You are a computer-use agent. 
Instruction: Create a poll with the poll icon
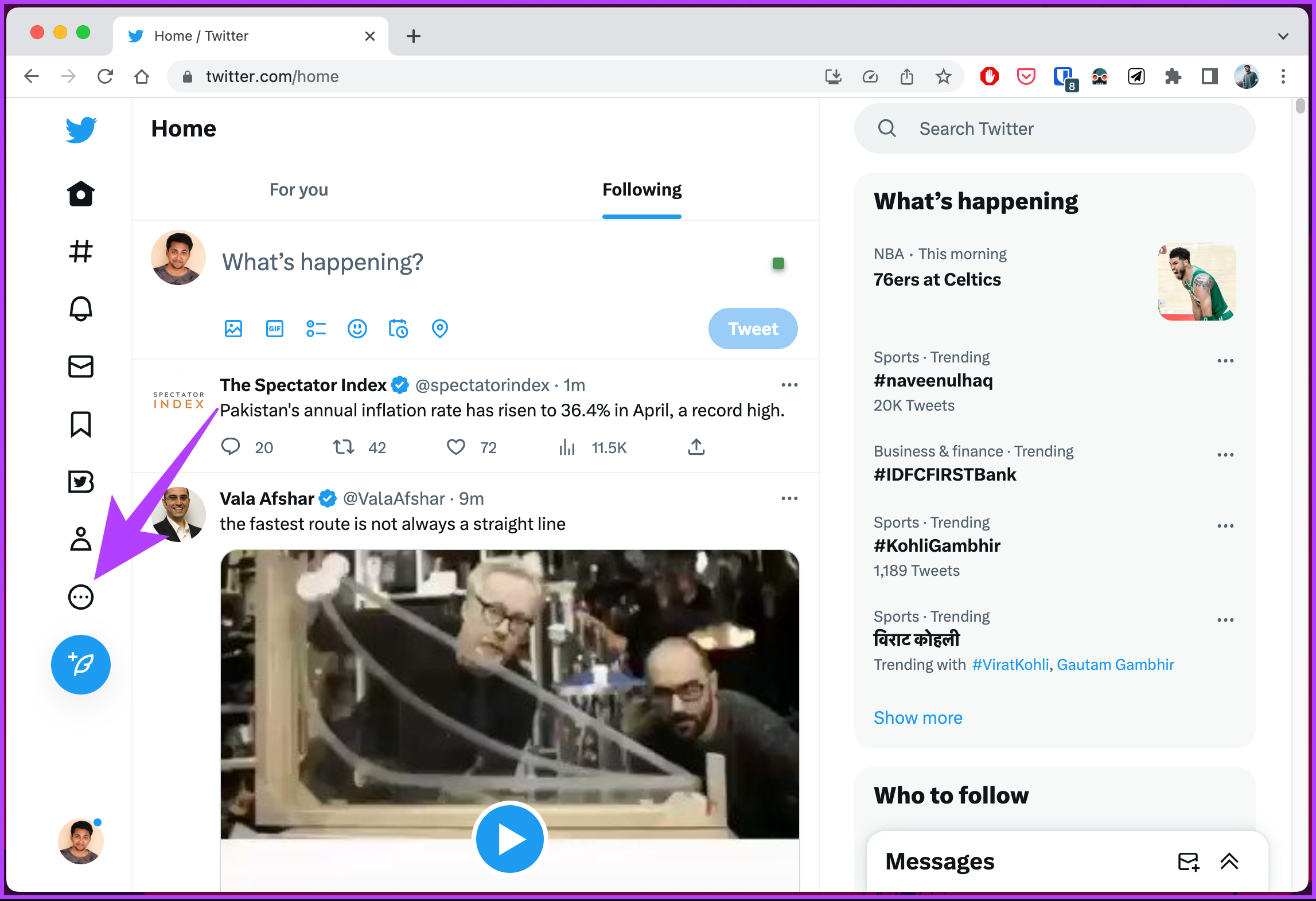(x=316, y=329)
